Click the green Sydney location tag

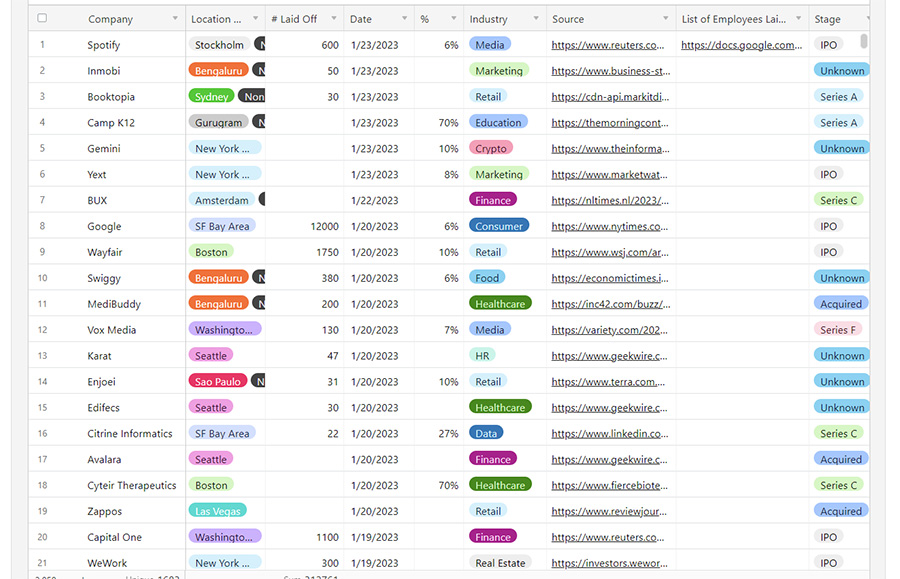click(211, 96)
